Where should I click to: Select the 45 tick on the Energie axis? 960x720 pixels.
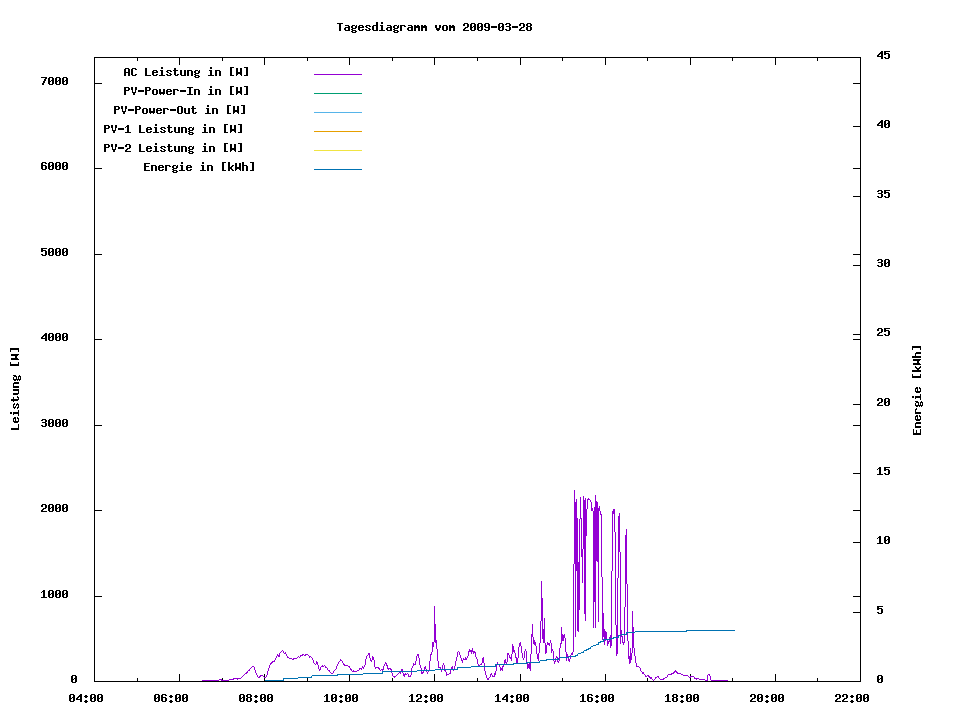[883, 55]
